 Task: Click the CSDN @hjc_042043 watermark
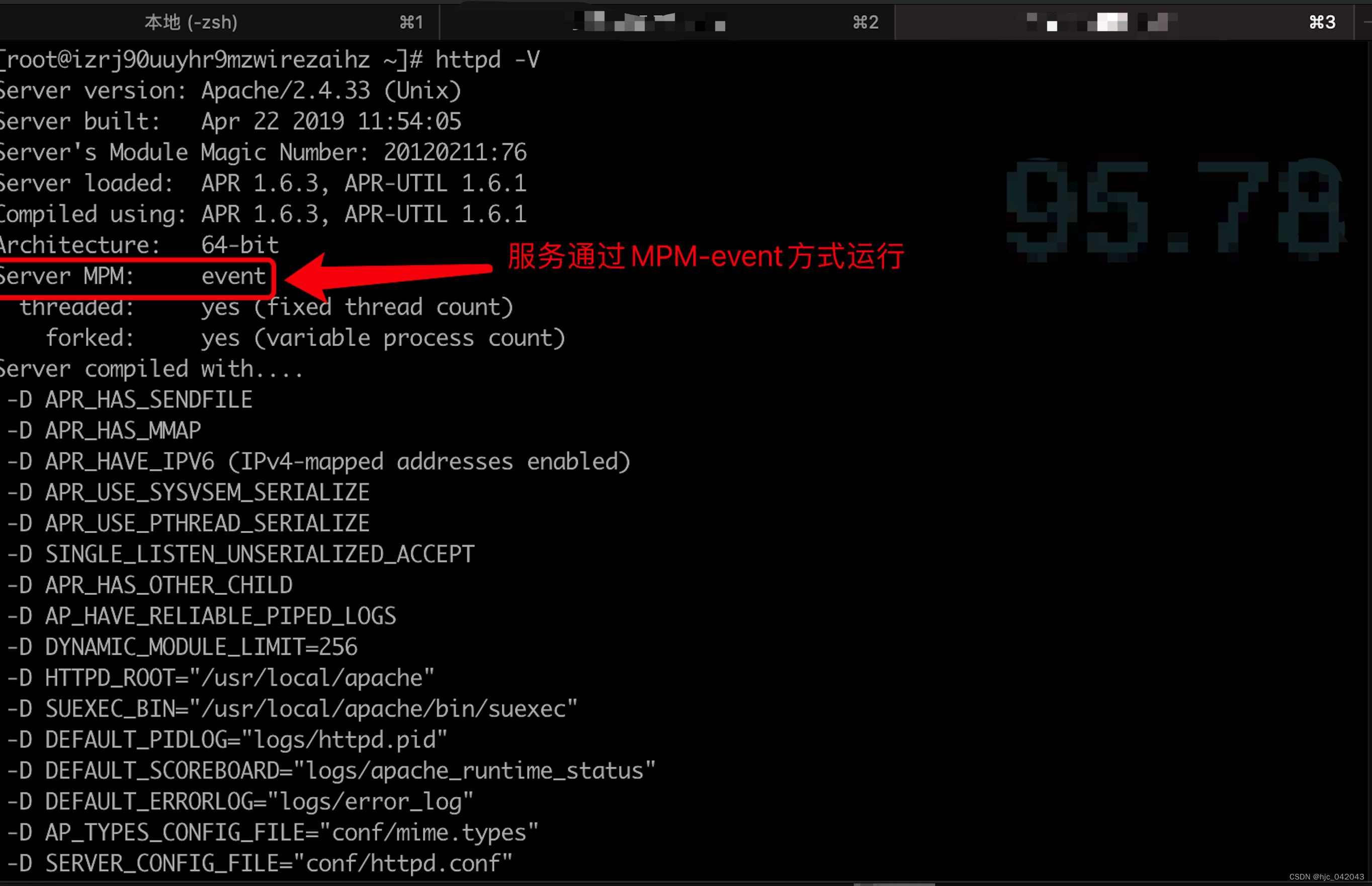pyautogui.click(x=1326, y=877)
